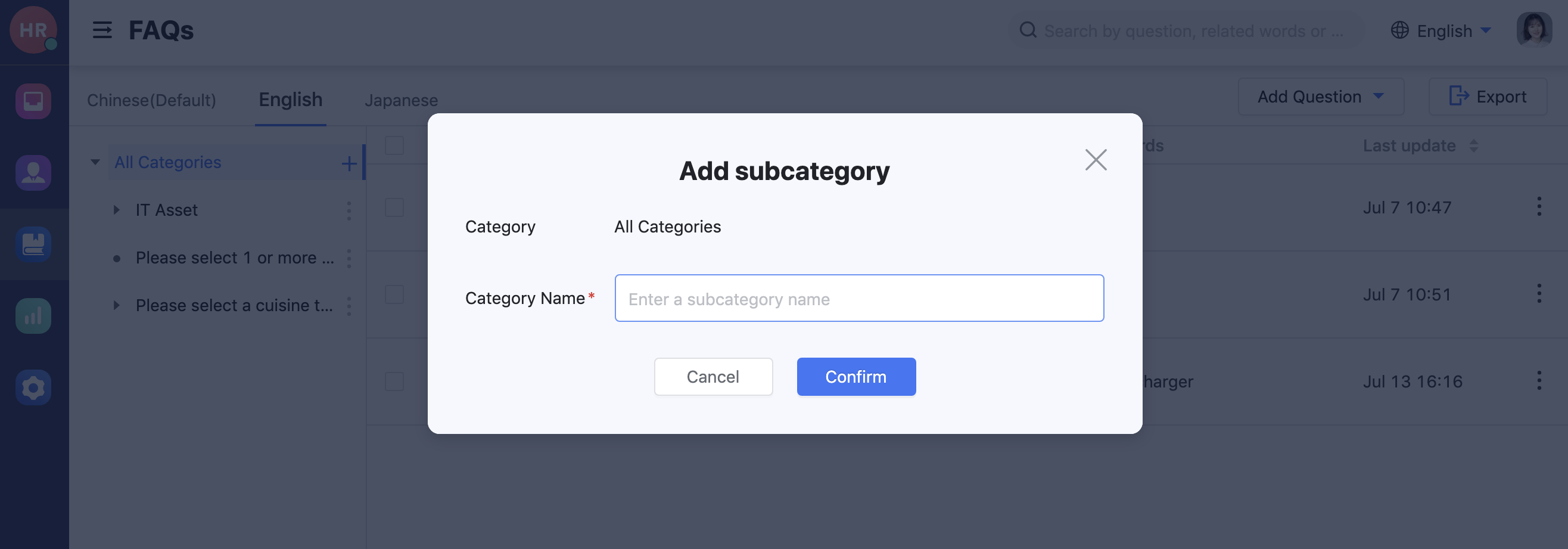This screenshot has height=549, width=1568.
Task: Focus the Category Name input field
Action: [x=859, y=299]
